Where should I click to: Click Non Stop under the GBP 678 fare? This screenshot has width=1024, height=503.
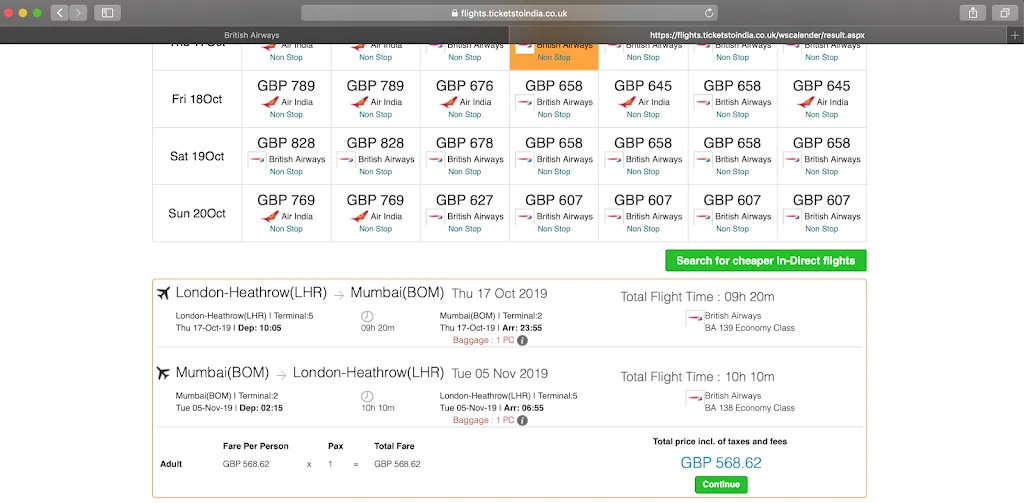point(464,172)
